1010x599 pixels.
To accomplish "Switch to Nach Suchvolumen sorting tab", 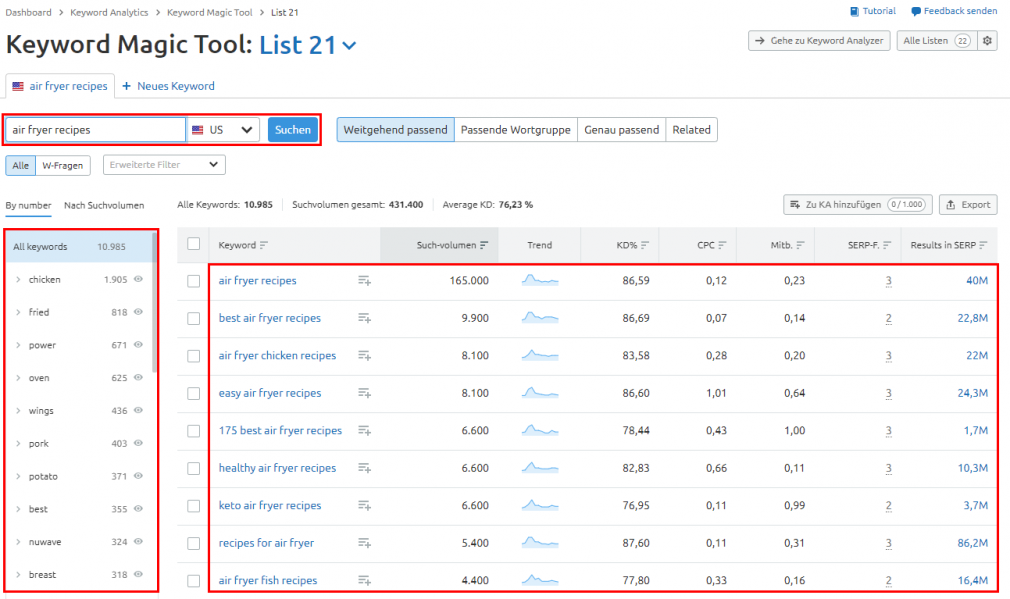I will coord(104,205).
